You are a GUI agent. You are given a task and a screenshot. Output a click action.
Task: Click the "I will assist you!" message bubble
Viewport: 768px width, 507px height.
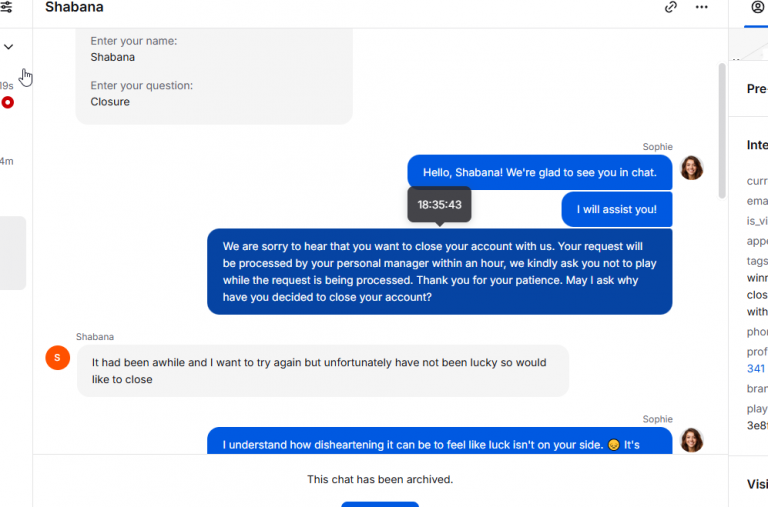pyautogui.click(x=616, y=209)
